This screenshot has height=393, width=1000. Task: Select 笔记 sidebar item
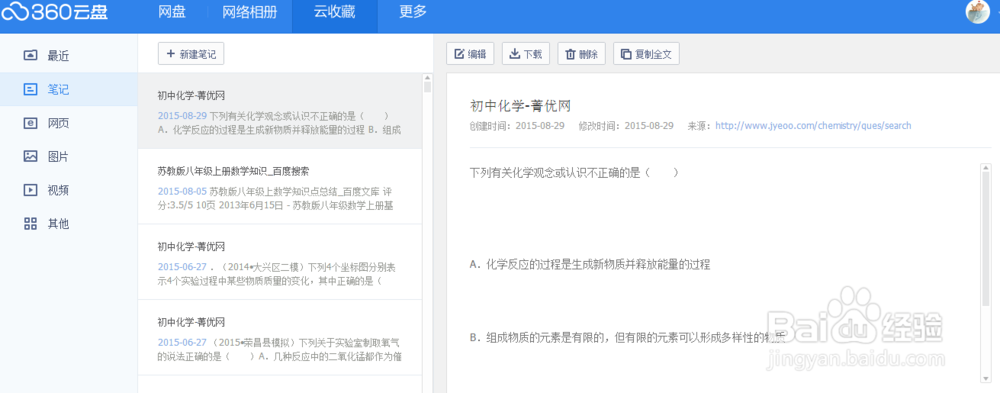68,89
